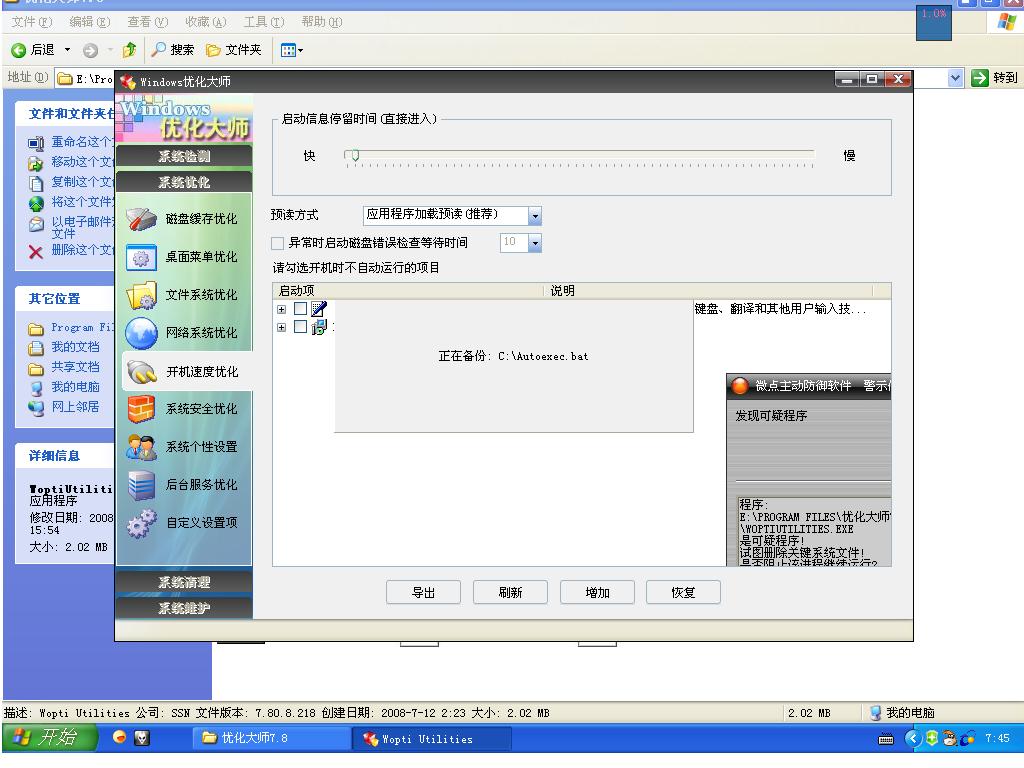This screenshot has height=768, width=1024.
Task: Open 网上邻居 link in Explorer sidebar
Action: pyautogui.click(x=76, y=407)
